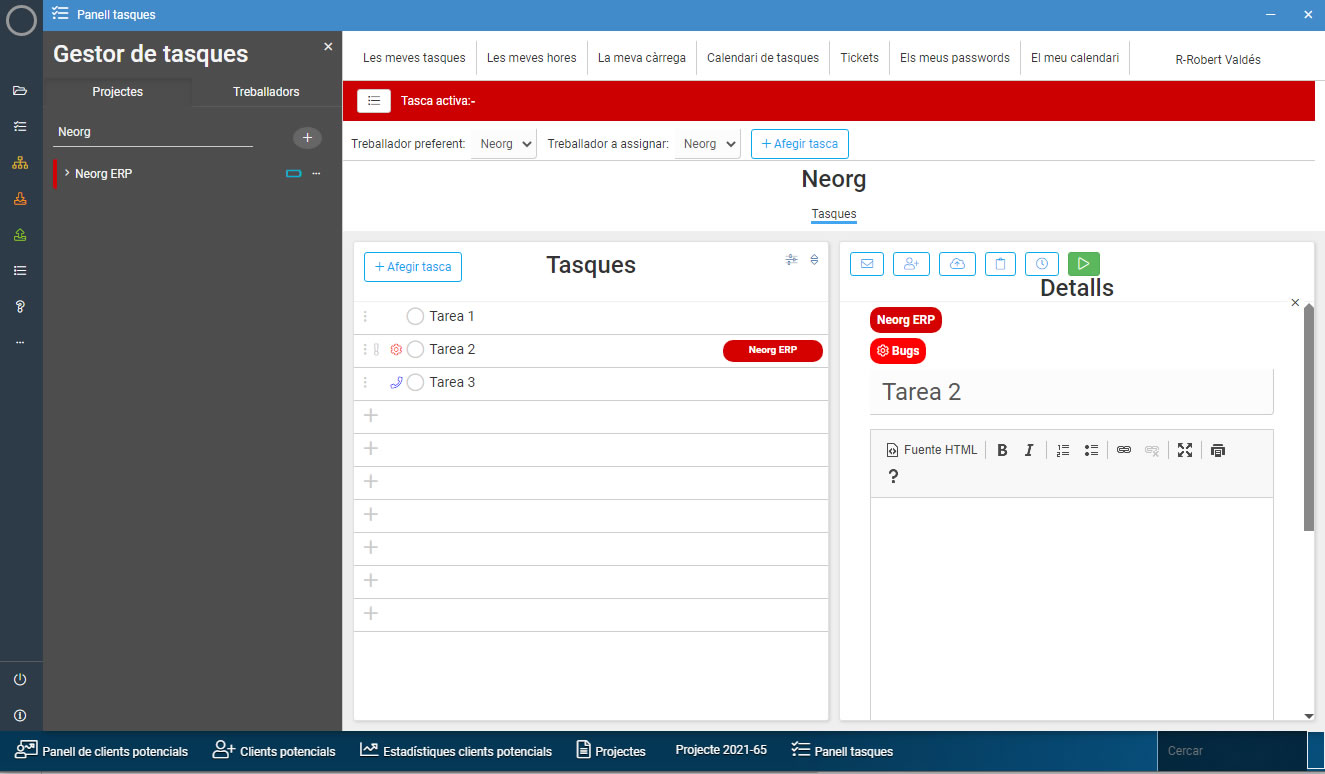Image resolution: width=1325 pixels, height=774 pixels.
Task: Check the completion circle for Tarea 3
Action: point(415,383)
